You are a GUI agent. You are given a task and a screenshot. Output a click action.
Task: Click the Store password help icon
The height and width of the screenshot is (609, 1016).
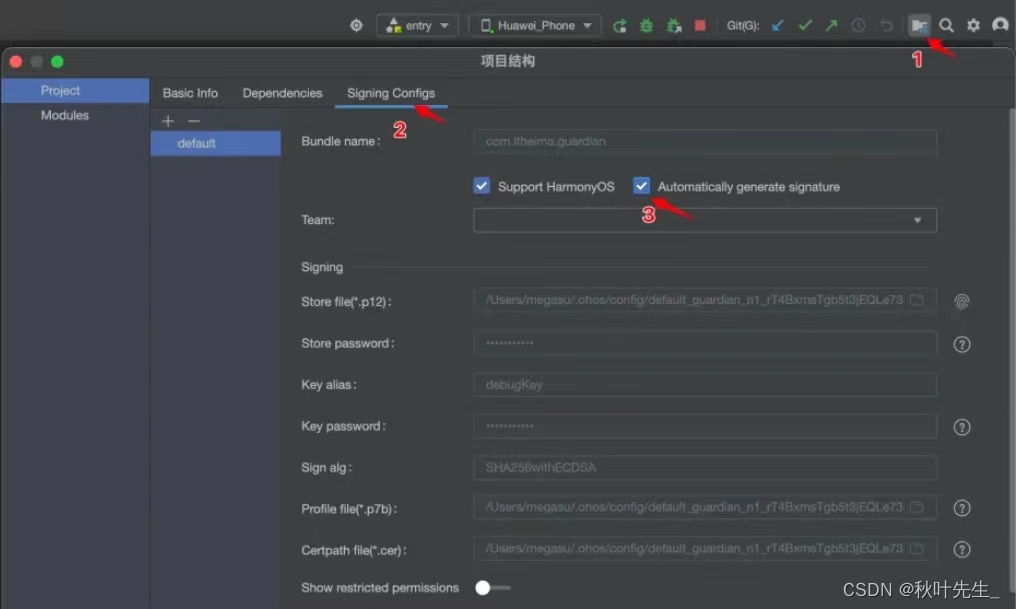[962, 345]
